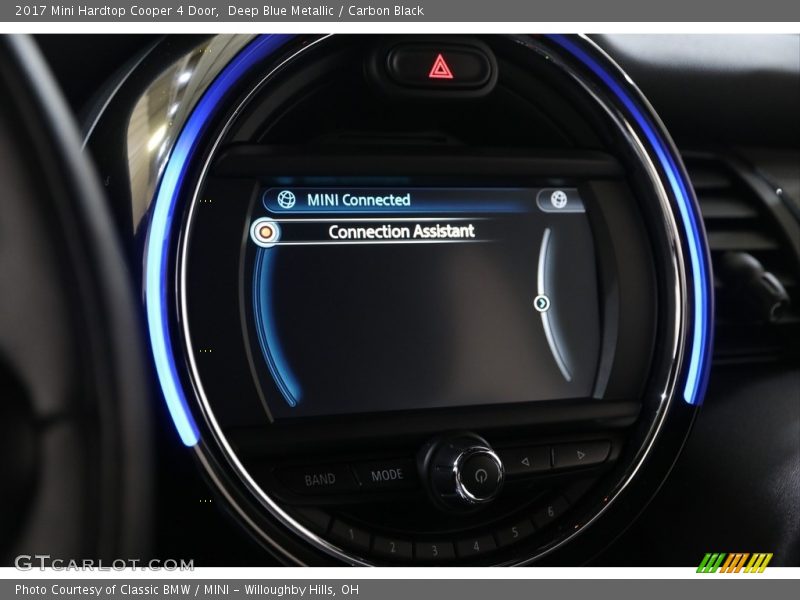Open the Connection Assistant menu entry
The width and height of the screenshot is (800, 600).
(401, 232)
